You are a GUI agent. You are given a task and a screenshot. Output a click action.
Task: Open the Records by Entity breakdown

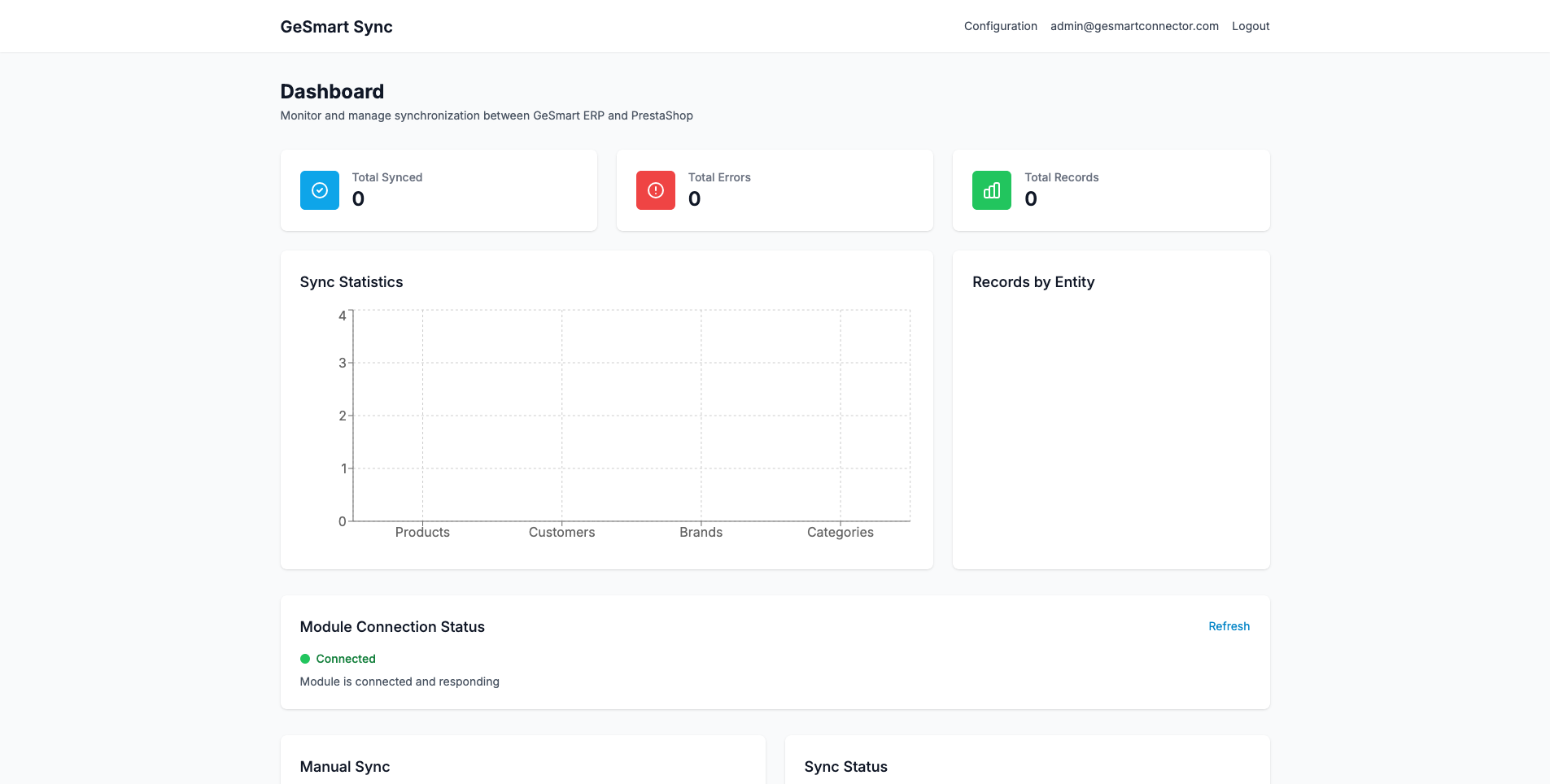click(1033, 281)
